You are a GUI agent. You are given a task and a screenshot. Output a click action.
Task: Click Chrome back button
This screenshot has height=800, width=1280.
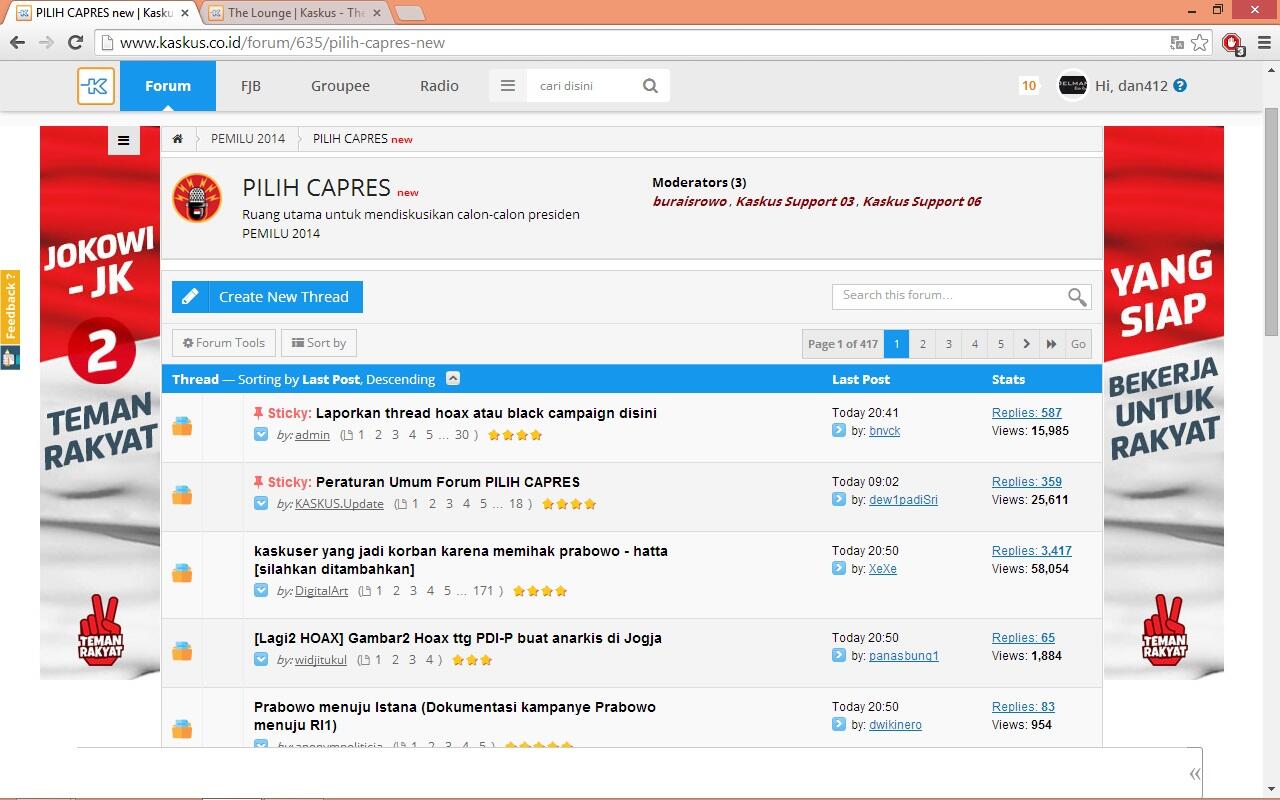point(17,42)
